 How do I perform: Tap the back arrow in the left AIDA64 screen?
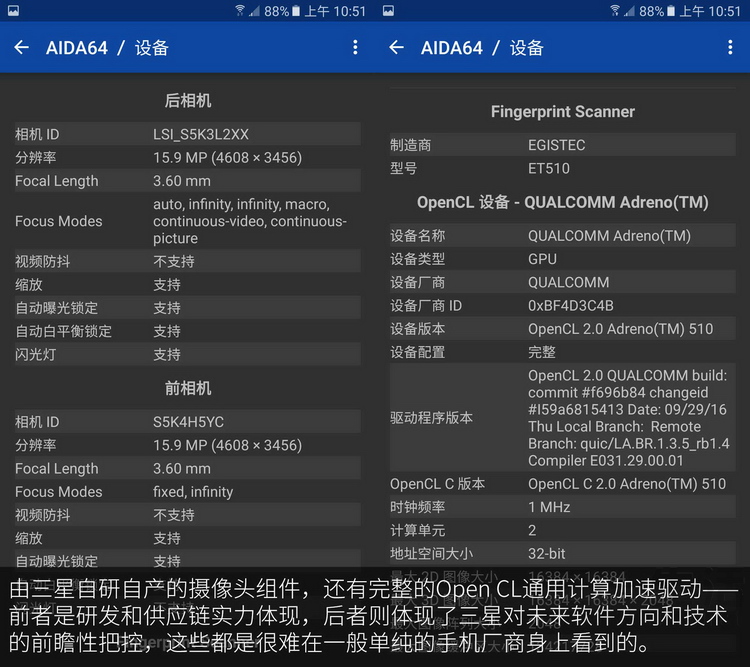click(x=22, y=47)
